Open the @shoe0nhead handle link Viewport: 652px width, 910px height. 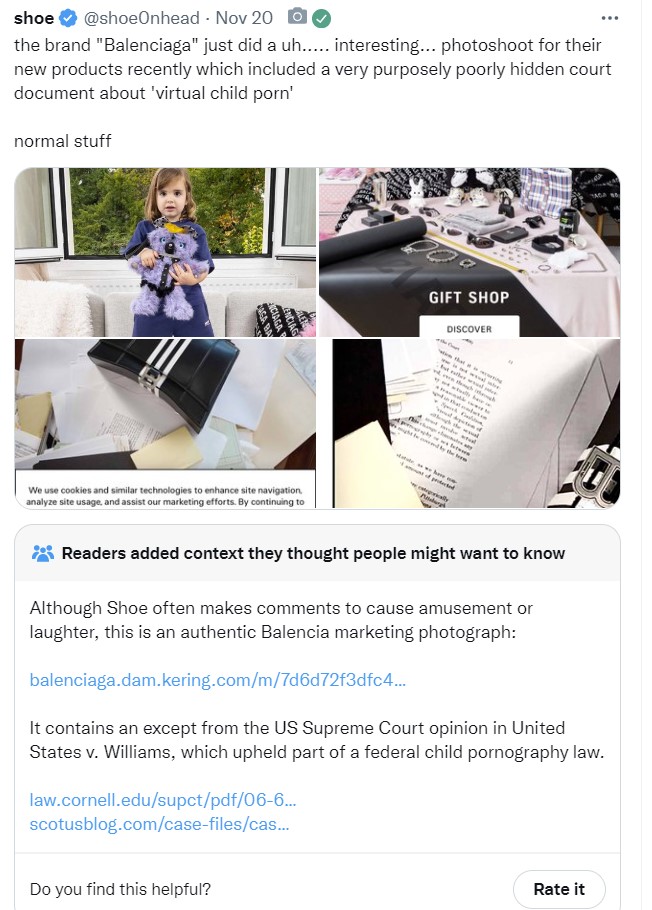142,18
